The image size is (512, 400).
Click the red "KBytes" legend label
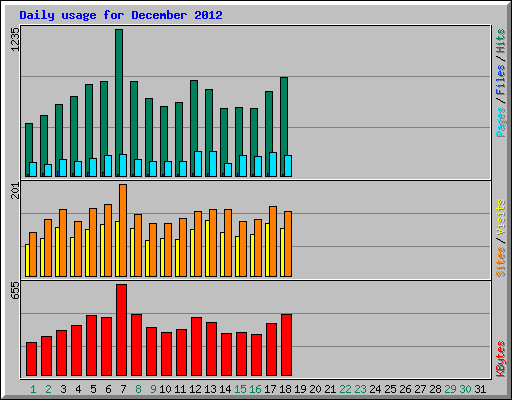click(x=501, y=359)
